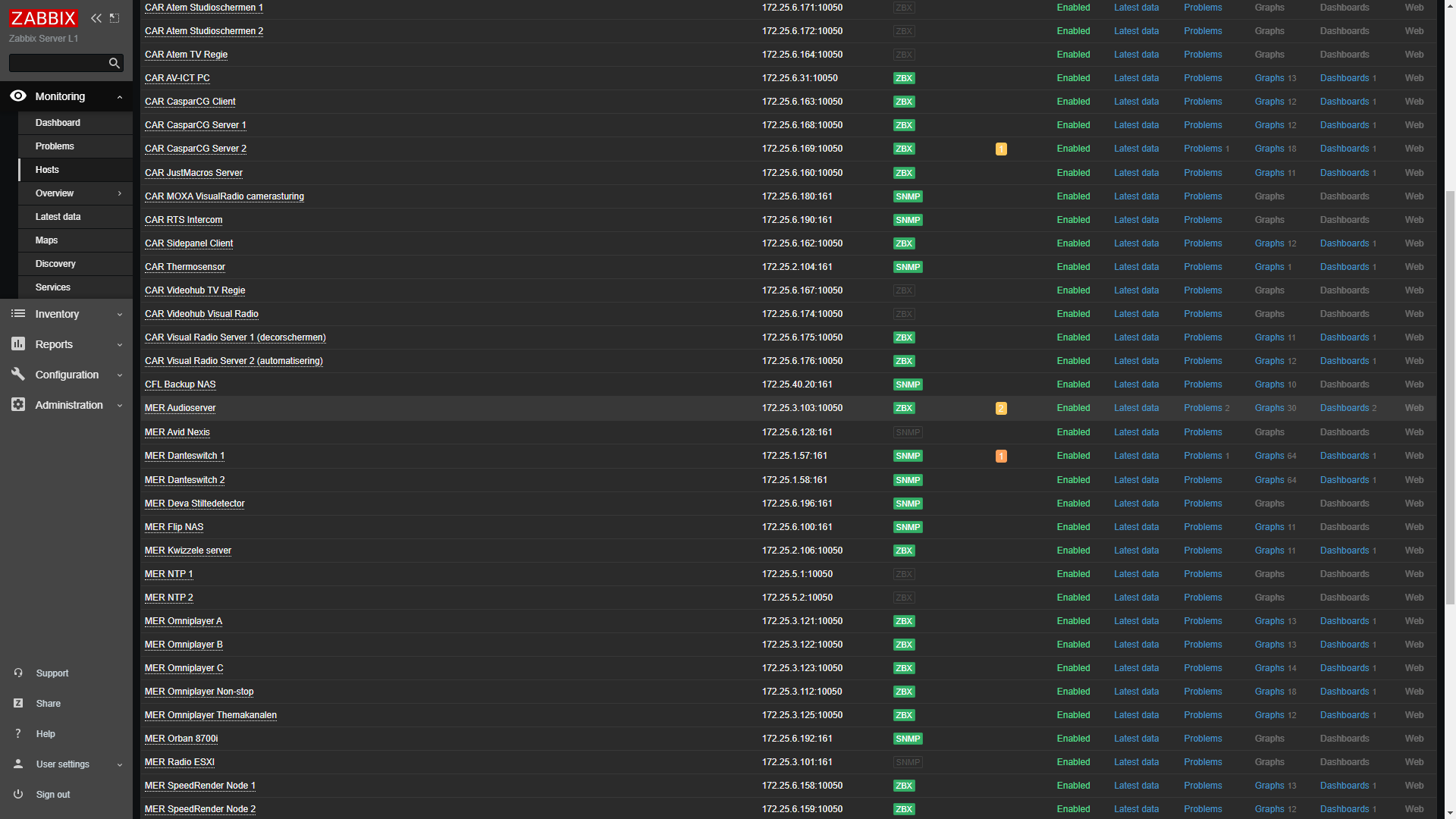This screenshot has height=819, width=1456.
Task: Open Graphs for MER Danteswitch 2
Action: pos(1269,480)
